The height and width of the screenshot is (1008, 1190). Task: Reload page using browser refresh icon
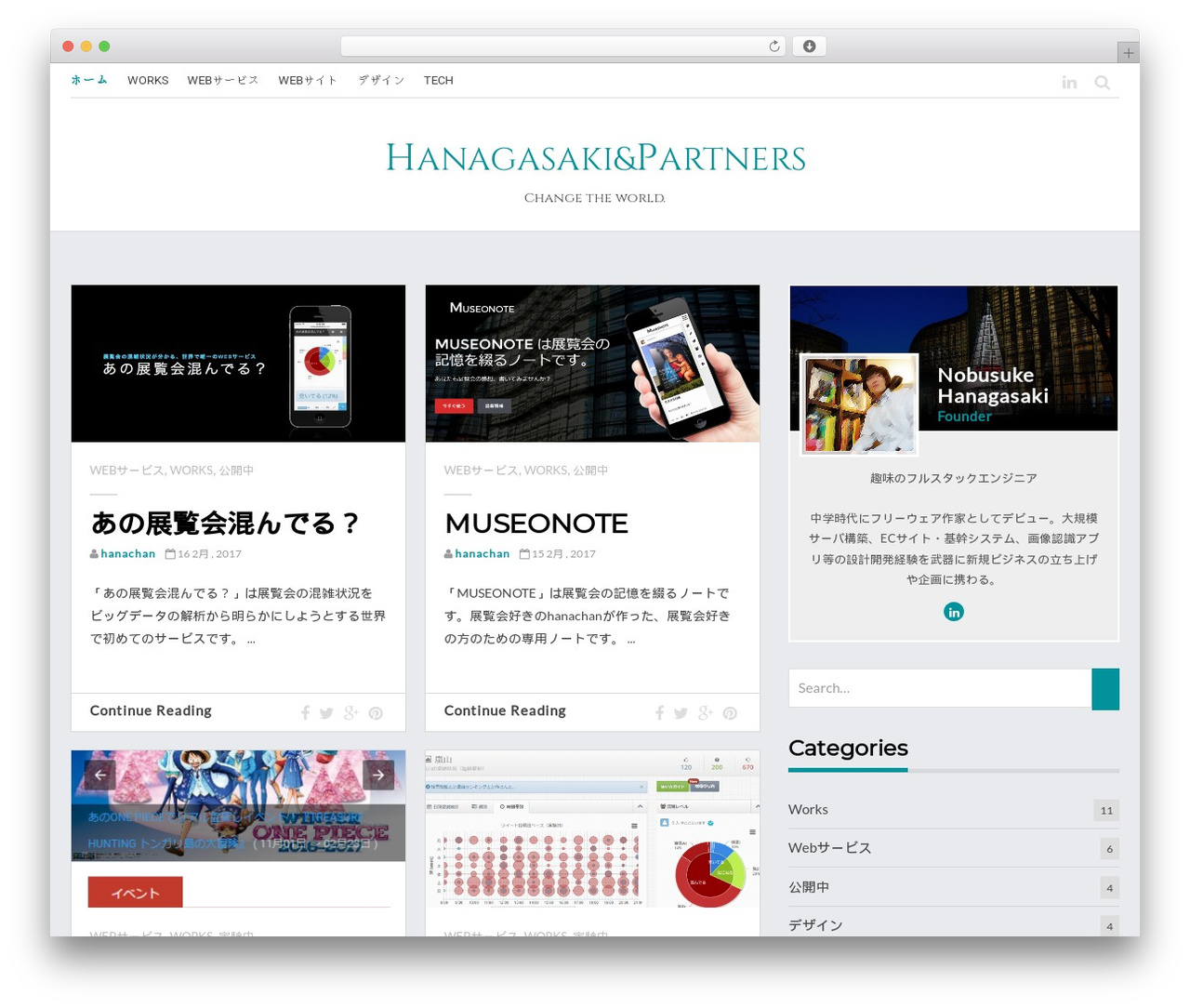(773, 46)
